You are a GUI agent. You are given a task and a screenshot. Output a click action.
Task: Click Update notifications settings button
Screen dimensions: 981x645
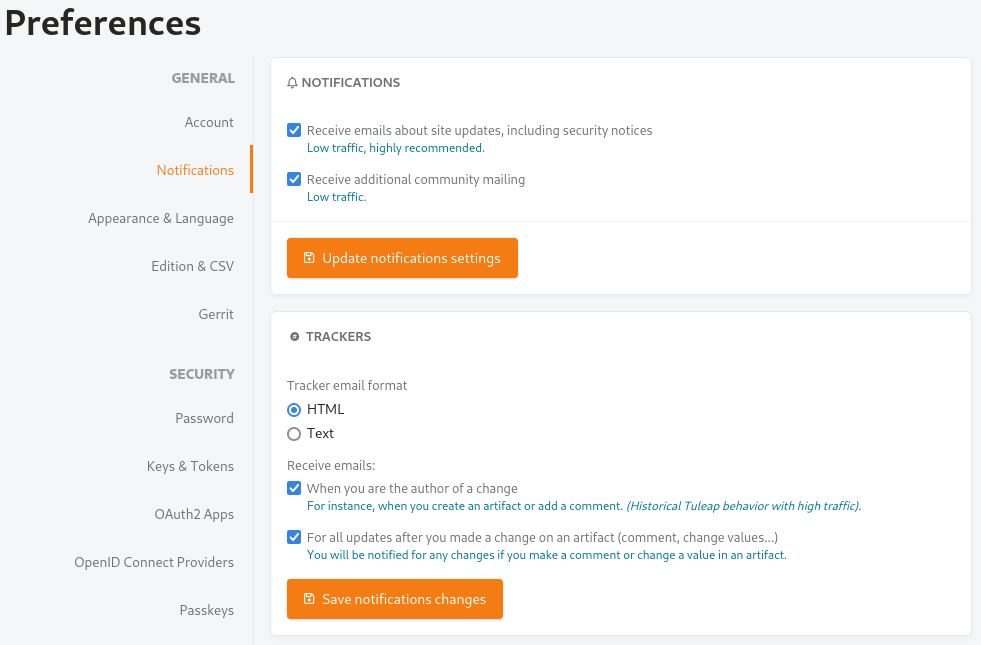(402, 258)
